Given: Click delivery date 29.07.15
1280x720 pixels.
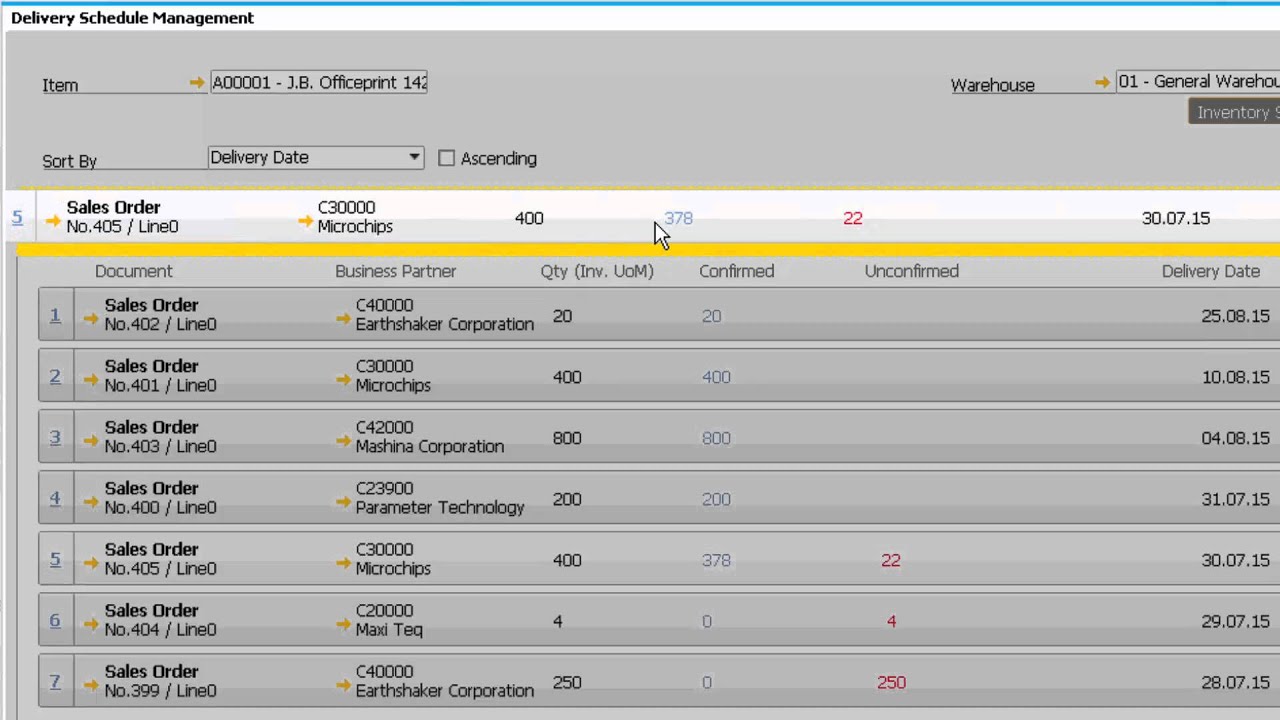Looking at the screenshot, I should [x=1235, y=621].
